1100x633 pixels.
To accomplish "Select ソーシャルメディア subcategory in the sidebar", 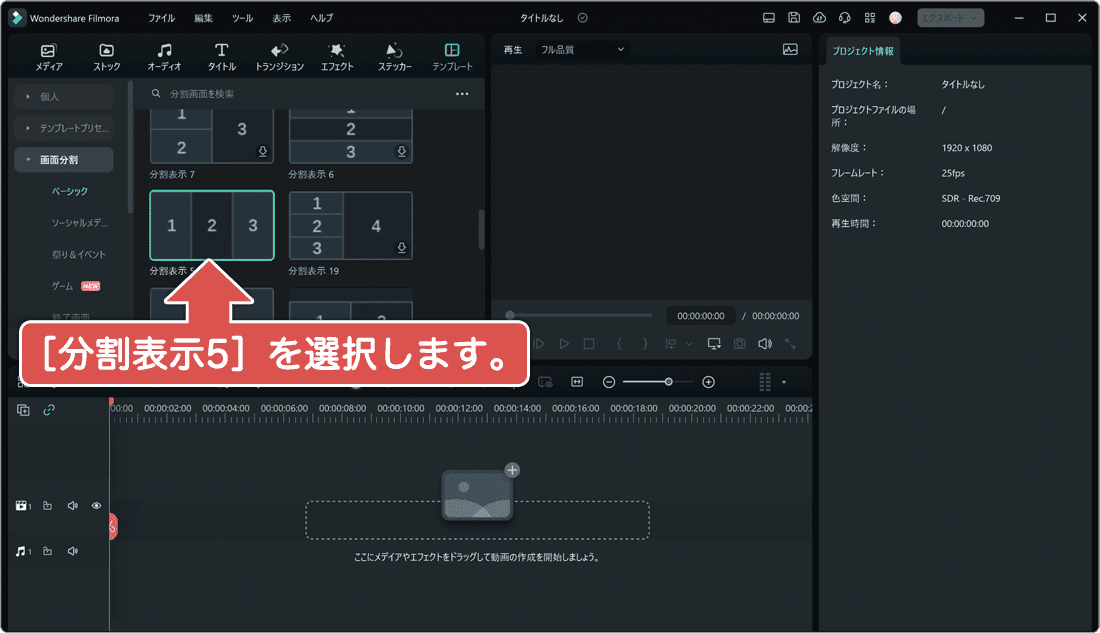I will pos(80,223).
